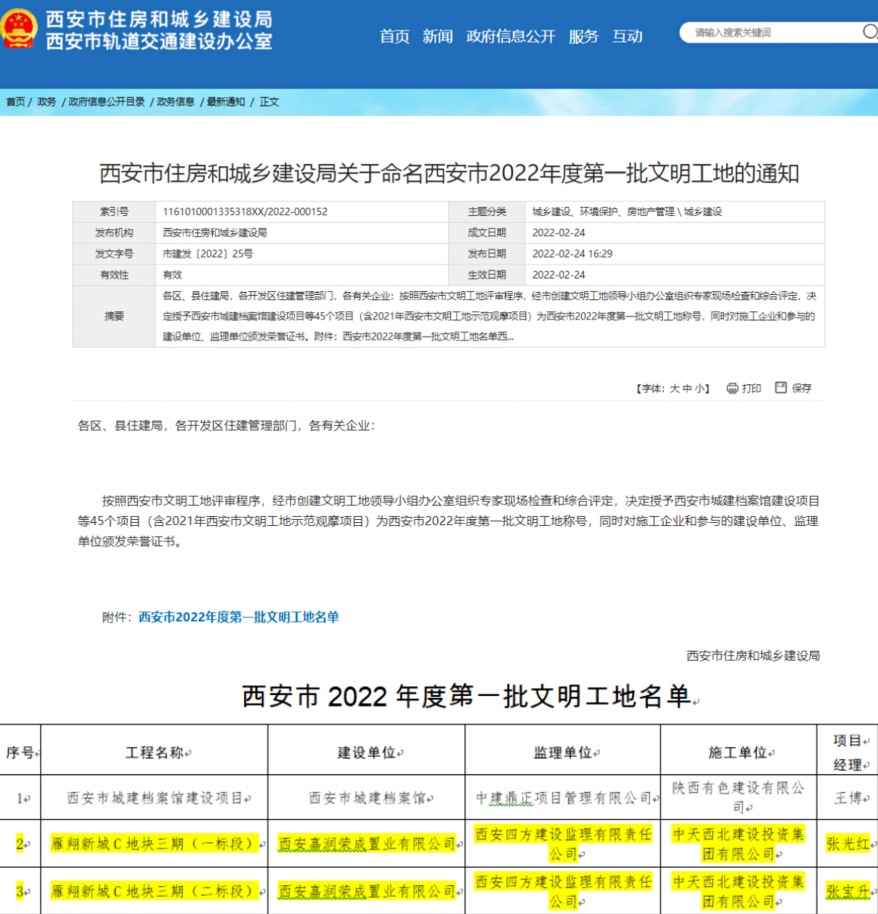Screen dimensions: 878x914
Task: Click breadcrumb link 政务信息
Action: (176, 102)
